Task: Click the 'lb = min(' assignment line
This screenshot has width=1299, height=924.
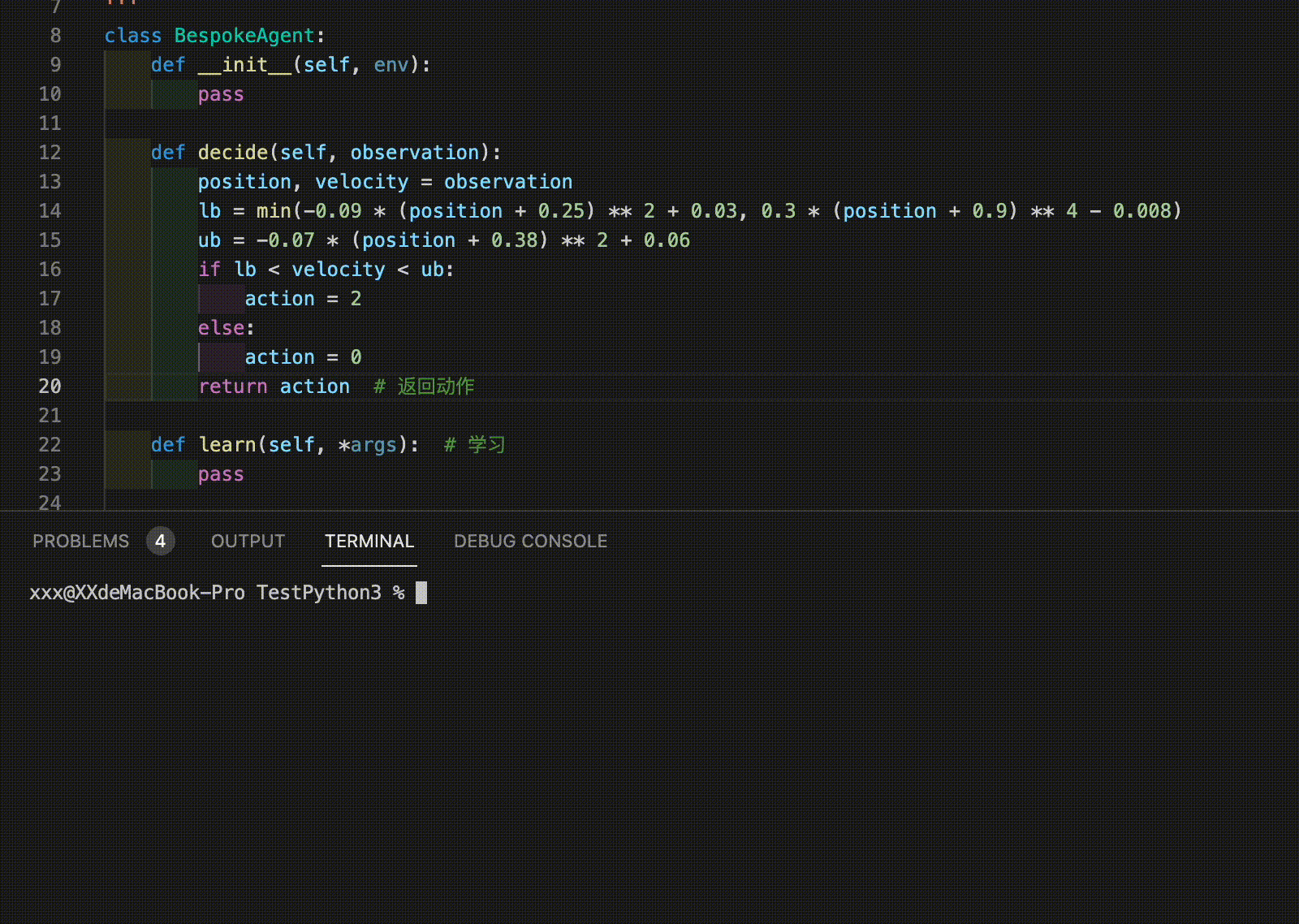Action: (x=689, y=211)
